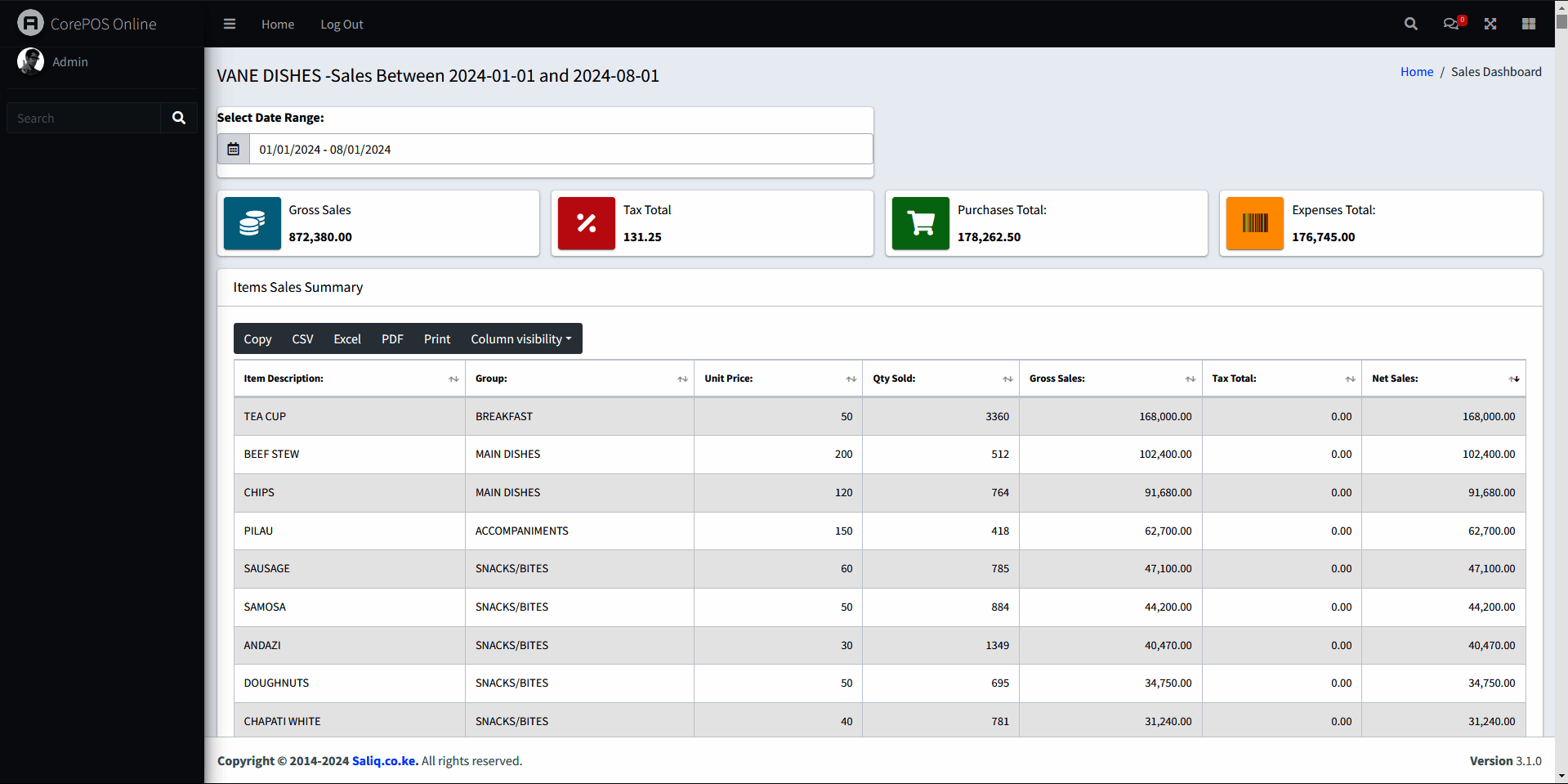Click the CorePOS Online logo
Image resolution: width=1568 pixels, height=784 pixels.
pyautogui.click(x=87, y=24)
